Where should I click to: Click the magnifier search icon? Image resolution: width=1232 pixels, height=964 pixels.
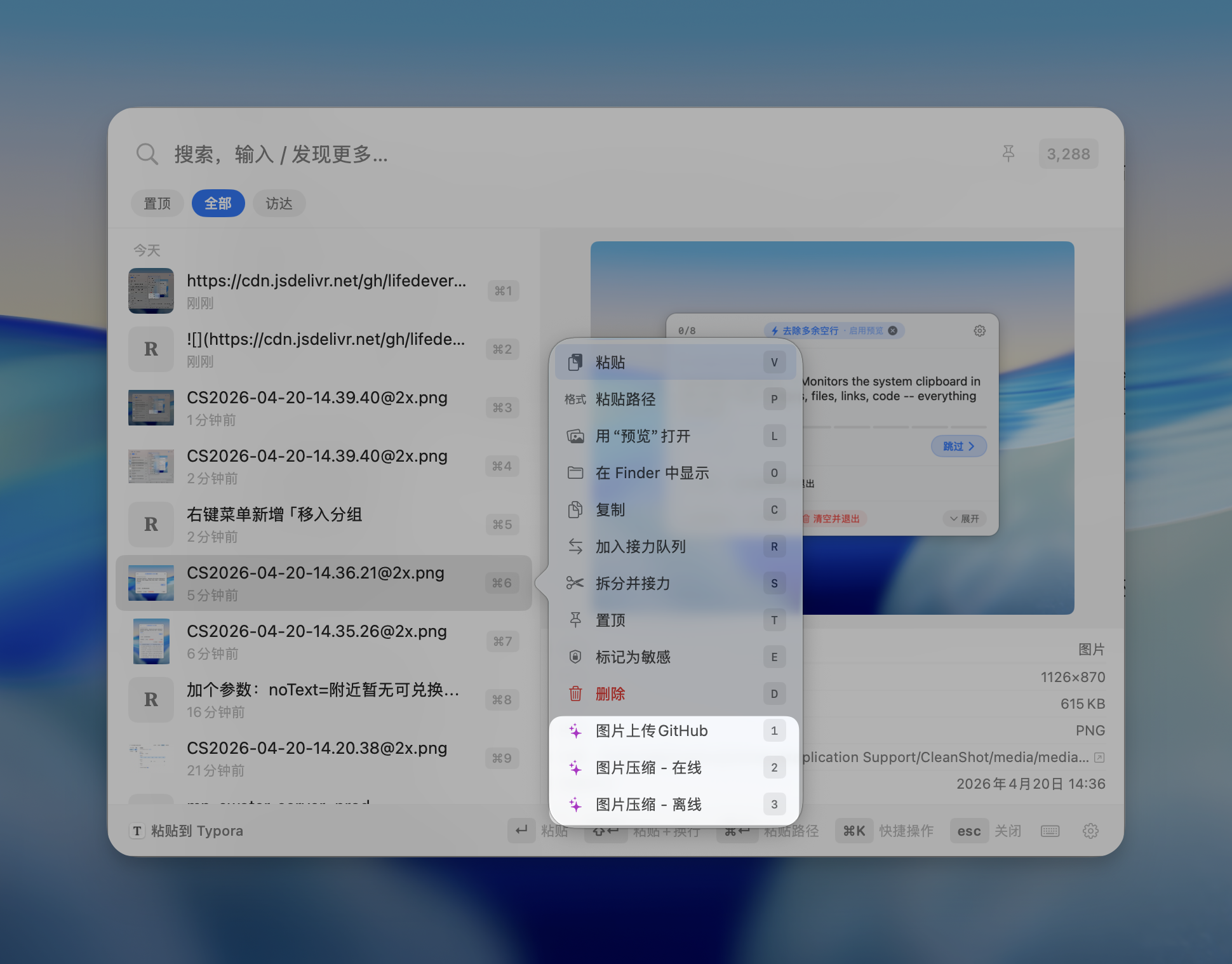click(x=147, y=154)
